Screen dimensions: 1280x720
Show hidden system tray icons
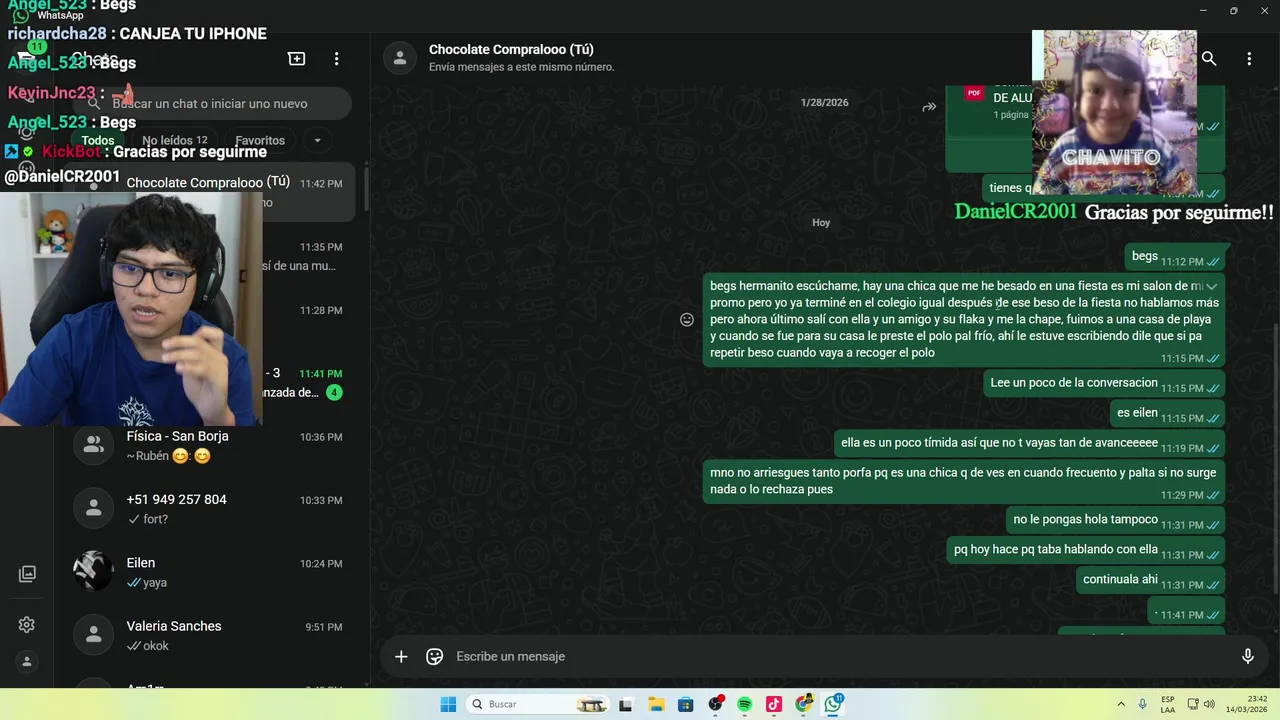(x=1121, y=704)
